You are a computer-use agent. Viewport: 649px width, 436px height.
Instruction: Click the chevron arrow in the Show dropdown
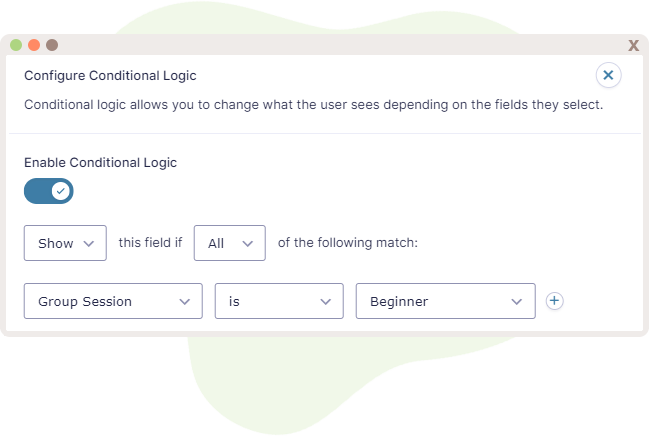pos(89,244)
